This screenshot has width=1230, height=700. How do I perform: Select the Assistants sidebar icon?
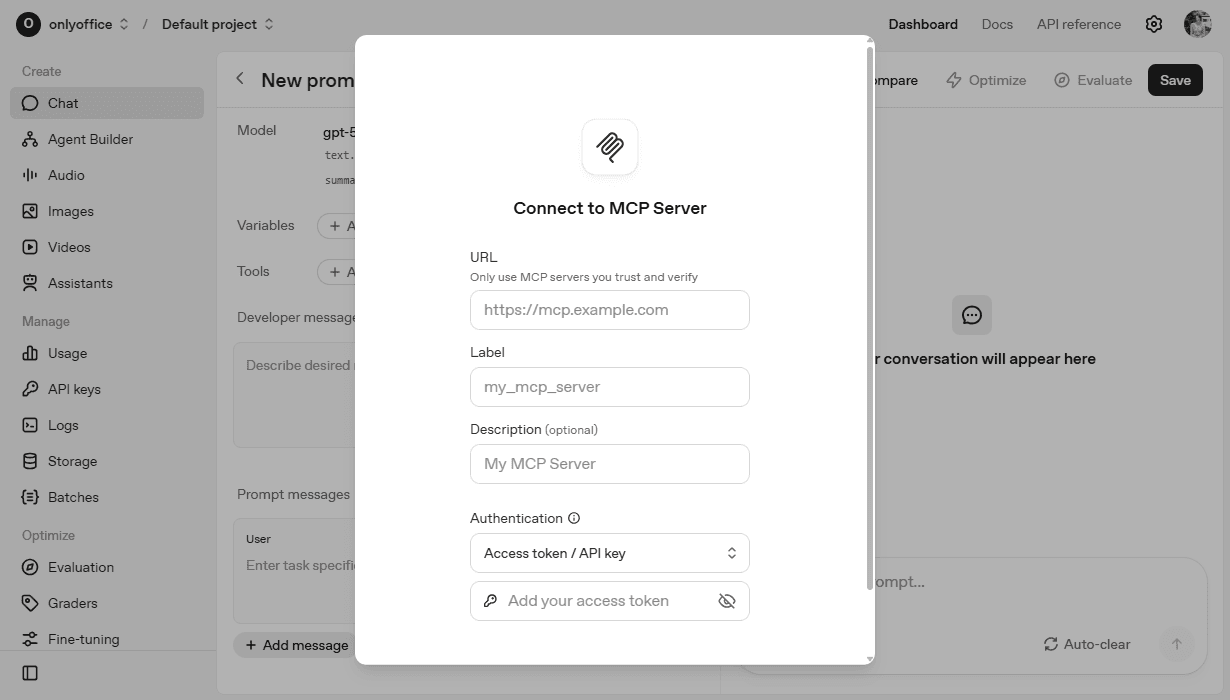tap(78, 283)
